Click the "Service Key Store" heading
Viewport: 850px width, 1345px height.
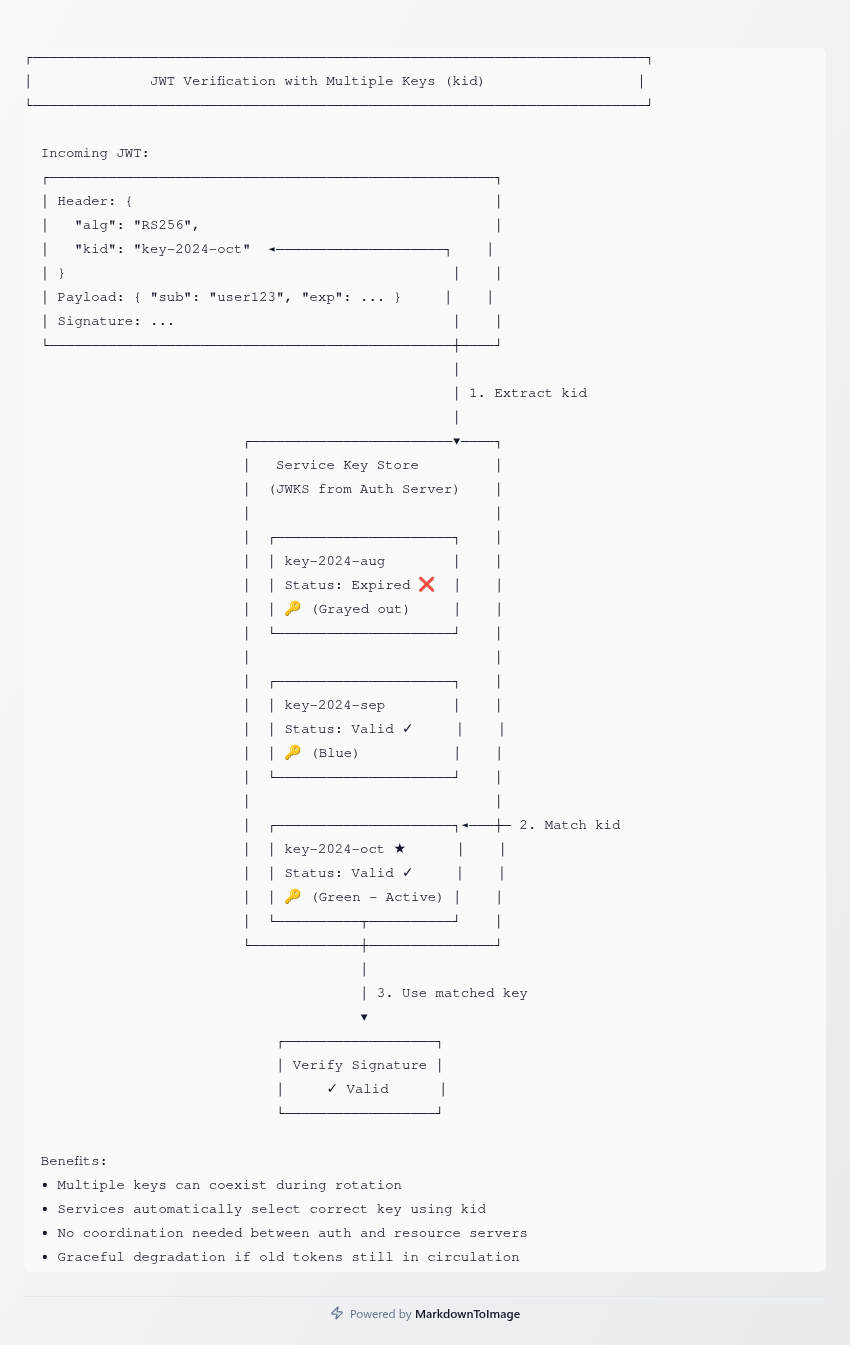tap(347, 465)
